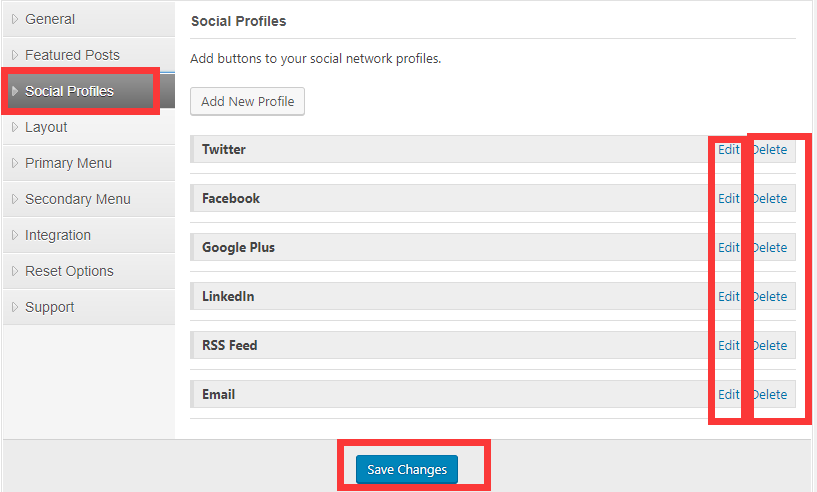This screenshot has width=817, height=492.
Task: Click the arrow icon beside Layout
Action: (15, 127)
